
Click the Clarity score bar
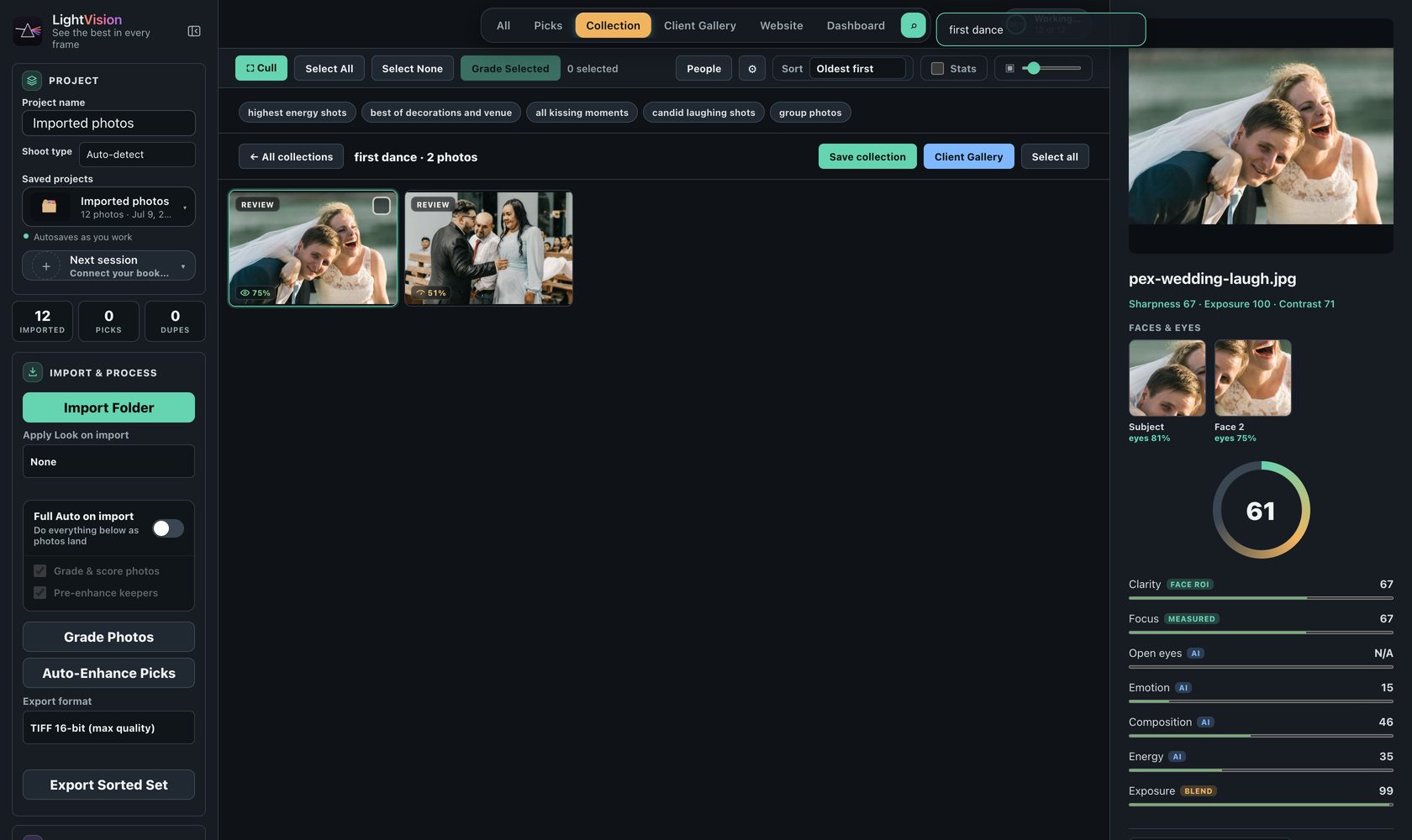pos(1261,598)
